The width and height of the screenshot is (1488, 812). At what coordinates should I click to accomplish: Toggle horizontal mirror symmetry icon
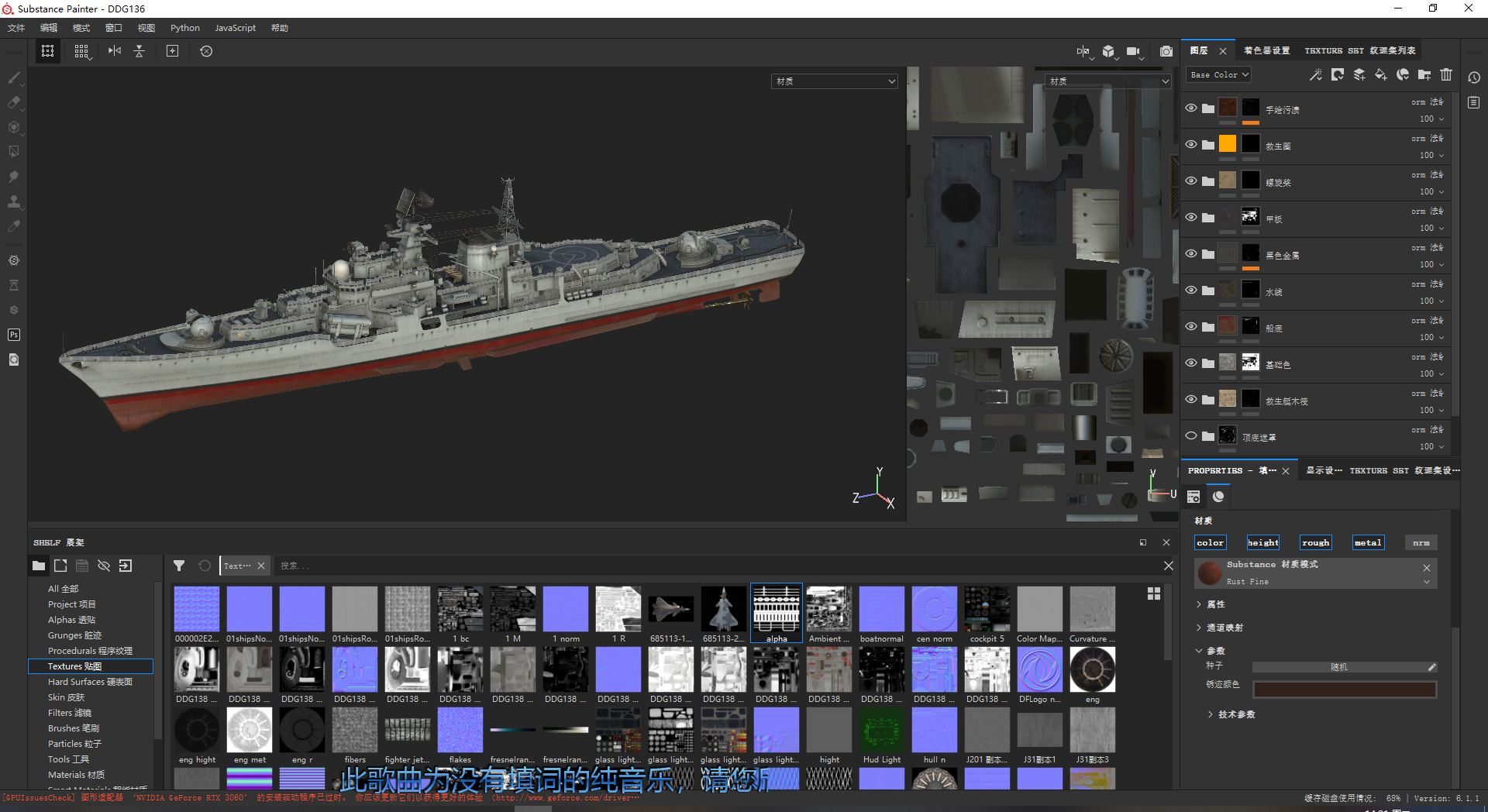pos(115,51)
